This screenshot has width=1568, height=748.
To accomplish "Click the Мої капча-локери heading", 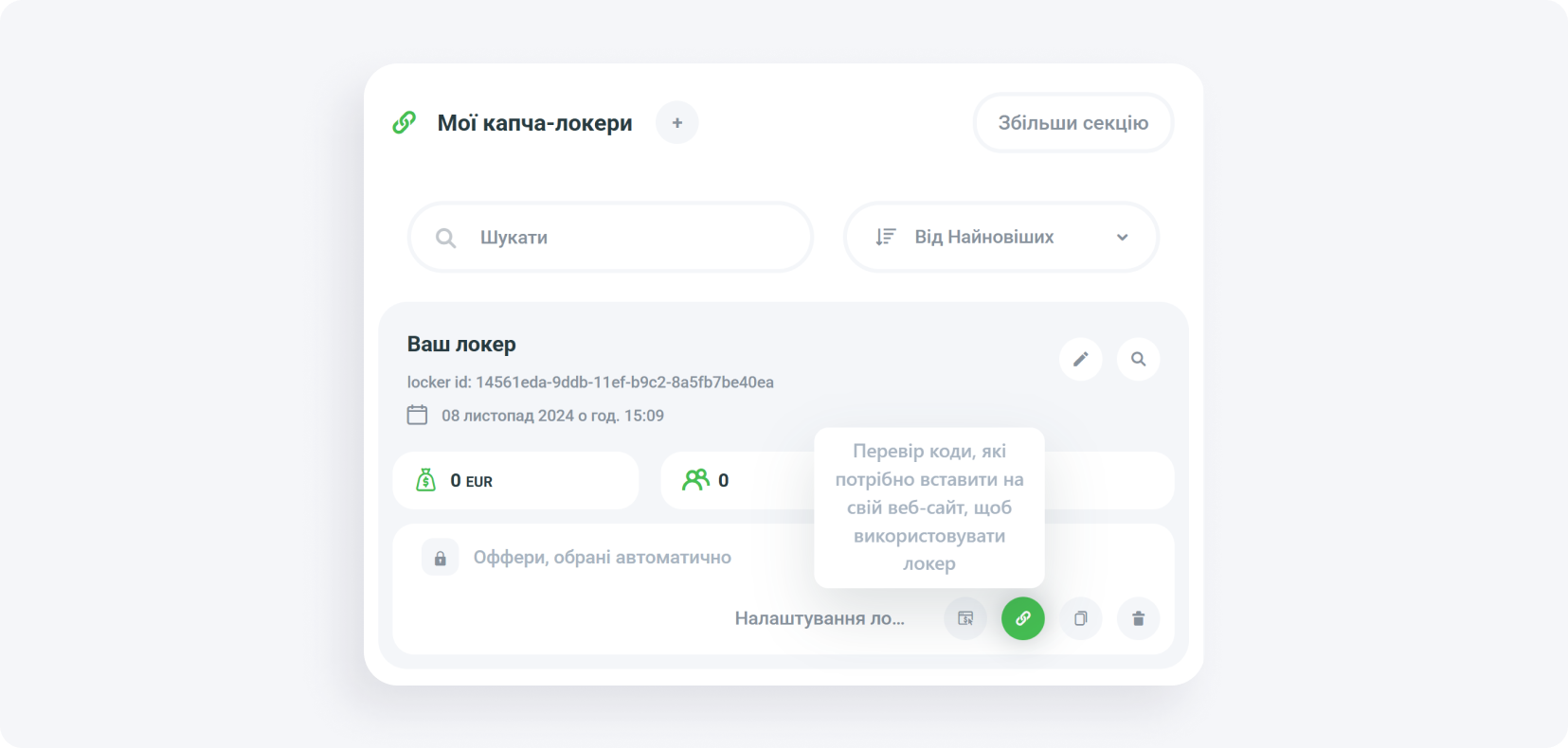I will coord(534,123).
